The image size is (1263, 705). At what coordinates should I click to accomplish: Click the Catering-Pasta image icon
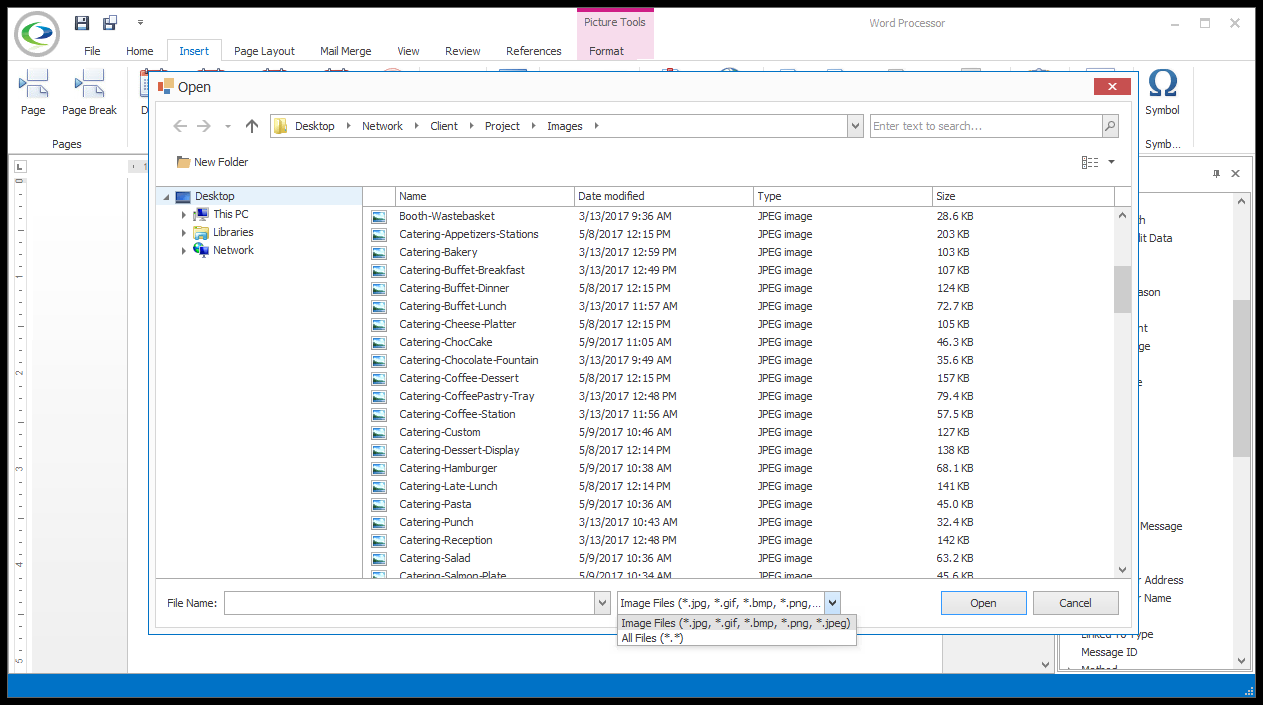379,504
